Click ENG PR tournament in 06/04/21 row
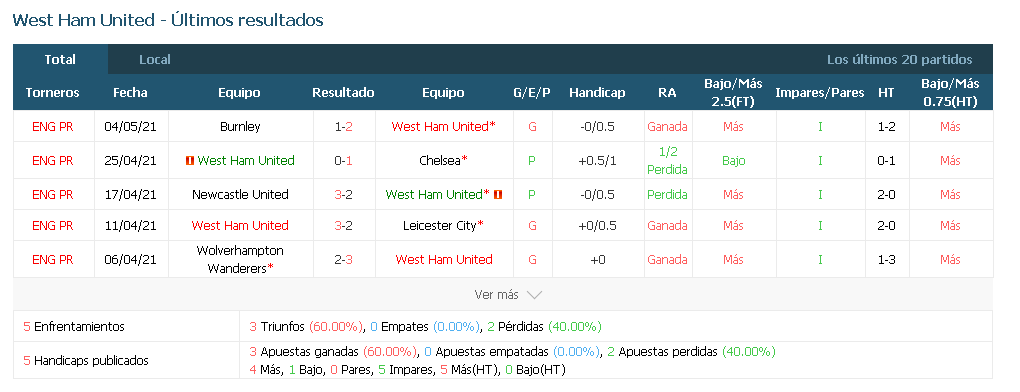Screen dimensions: 1020x392 tap(53, 259)
